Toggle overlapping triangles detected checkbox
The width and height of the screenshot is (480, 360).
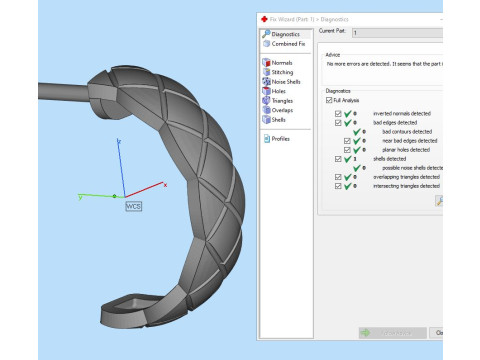point(338,177)
